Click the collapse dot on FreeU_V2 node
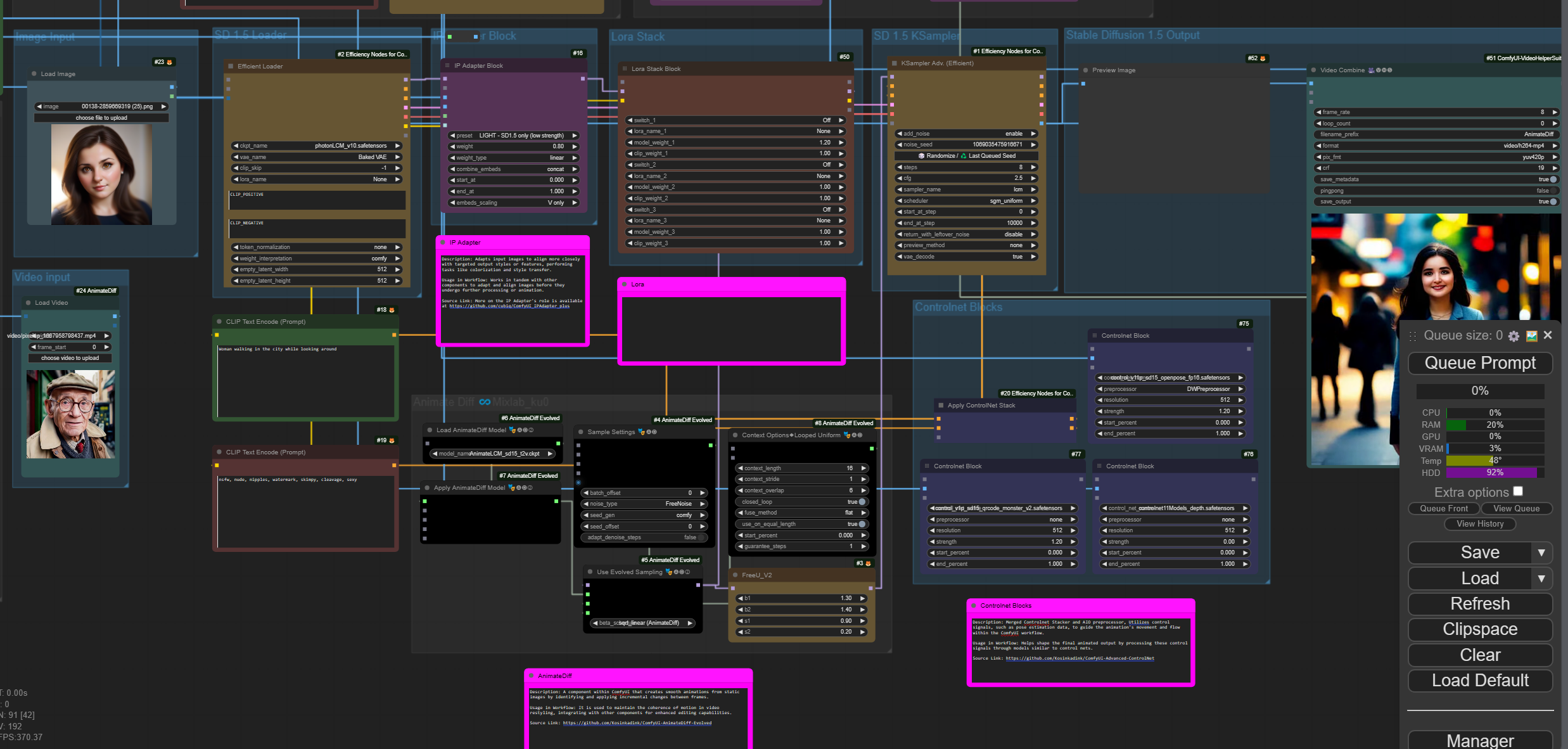The width and height of the screenshot is (1568, 749). pos(736,575)
